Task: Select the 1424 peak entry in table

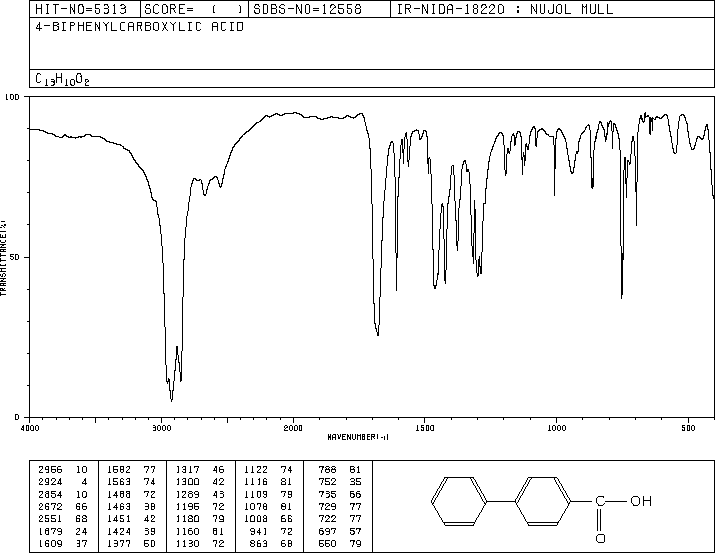Action: tap(131, 531)
